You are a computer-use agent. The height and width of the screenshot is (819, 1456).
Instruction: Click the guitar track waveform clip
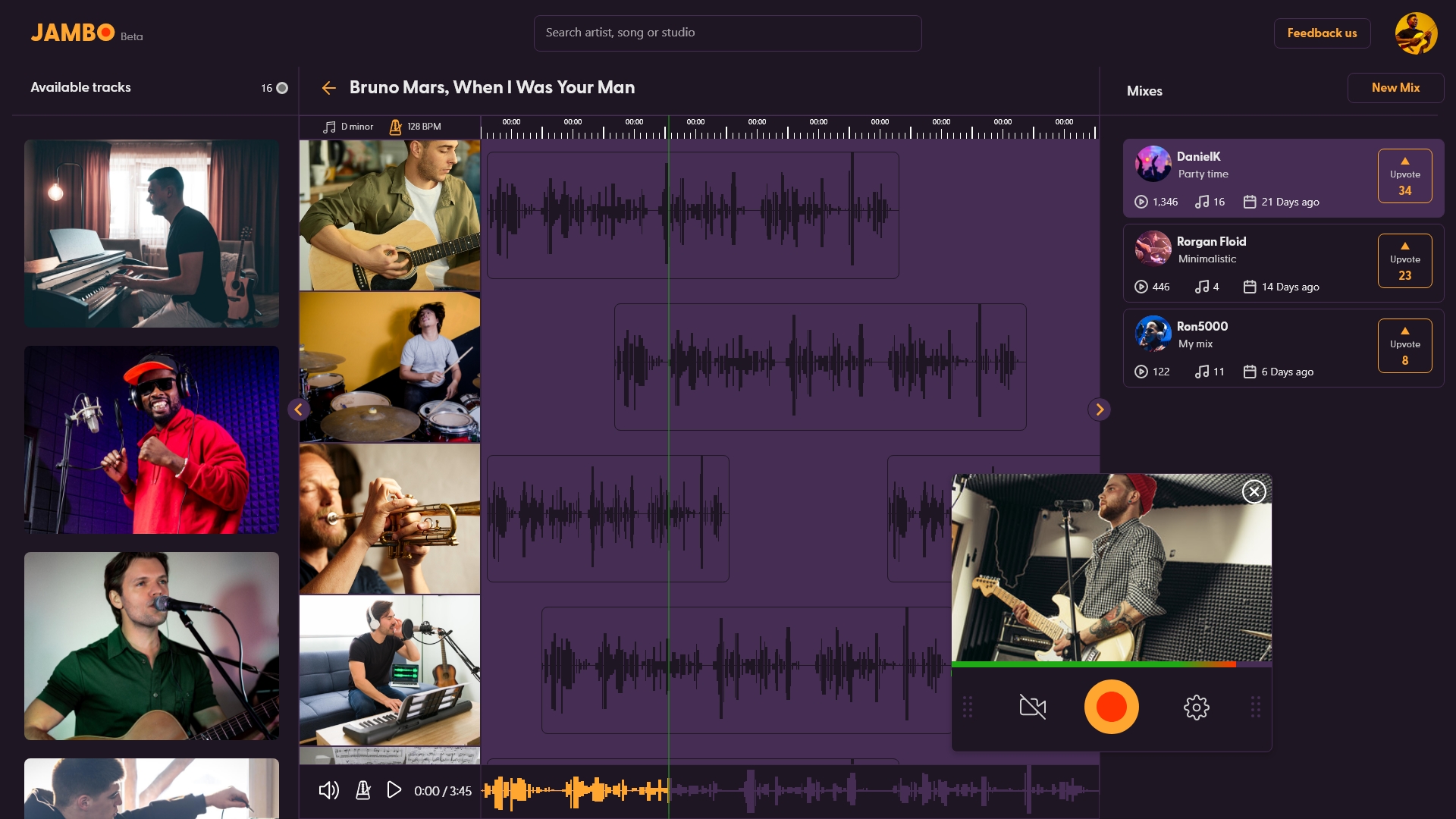click(692, 215)
